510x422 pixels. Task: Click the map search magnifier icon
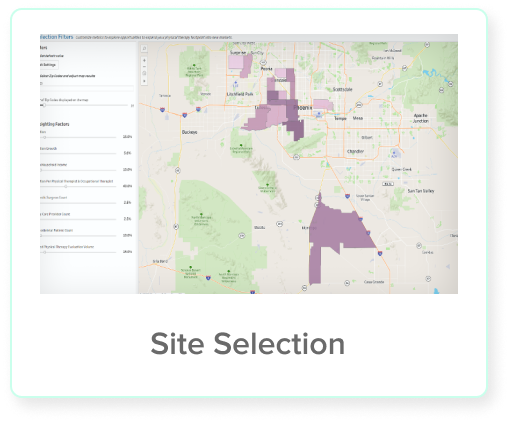pos(144,49)
